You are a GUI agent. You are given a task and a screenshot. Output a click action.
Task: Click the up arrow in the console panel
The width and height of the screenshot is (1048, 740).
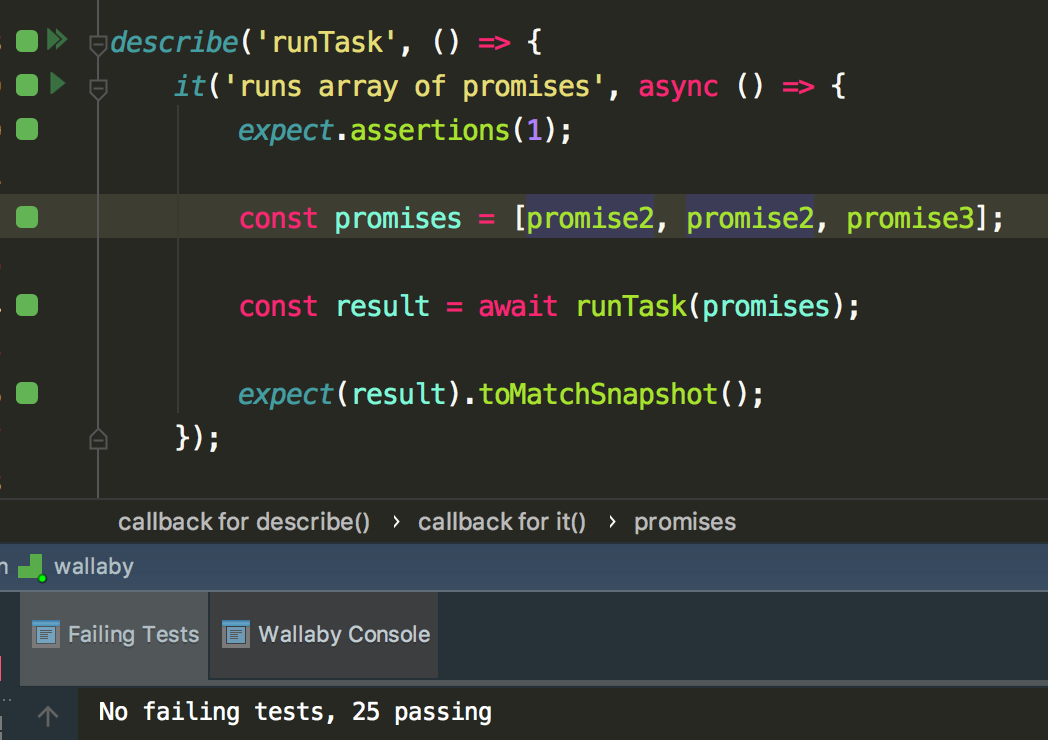(46, 713)
